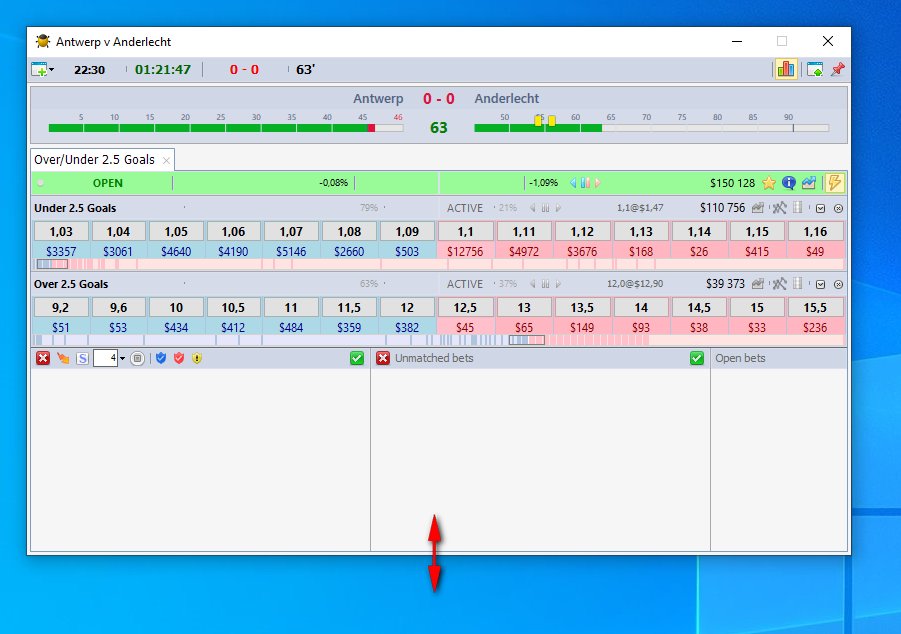Toggle the lightning quick-bet icon
The height and width of the screenshot is (634, 901).
[834, 183]
